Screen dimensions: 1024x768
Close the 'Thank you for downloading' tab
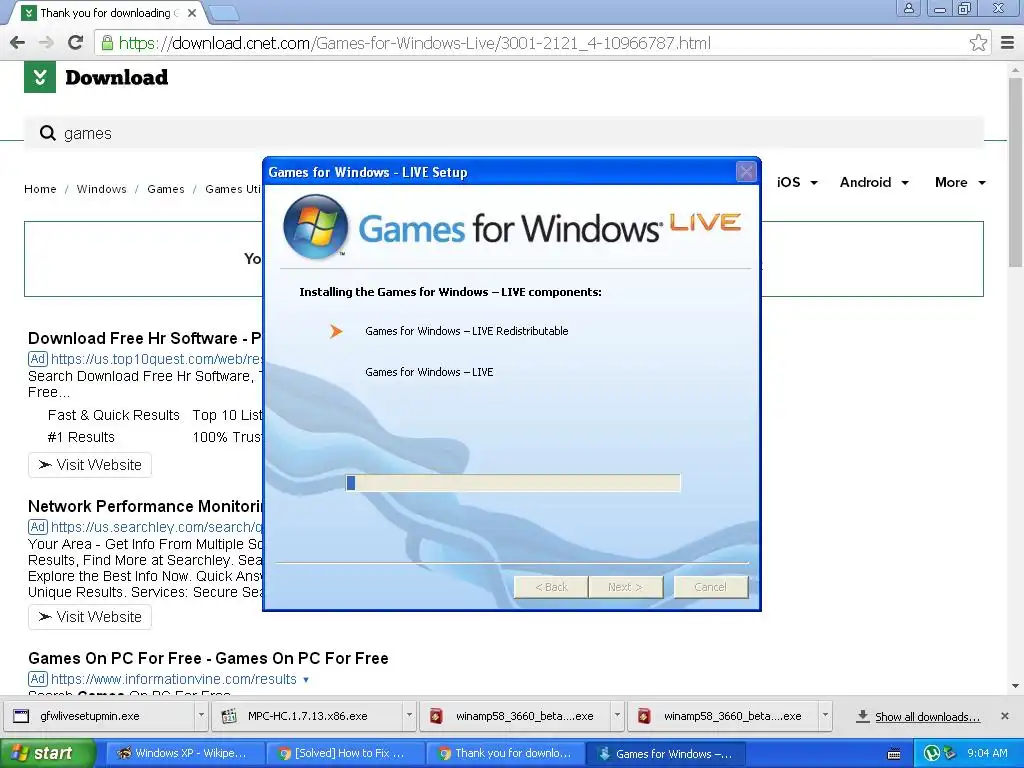[x=191, y=13]
